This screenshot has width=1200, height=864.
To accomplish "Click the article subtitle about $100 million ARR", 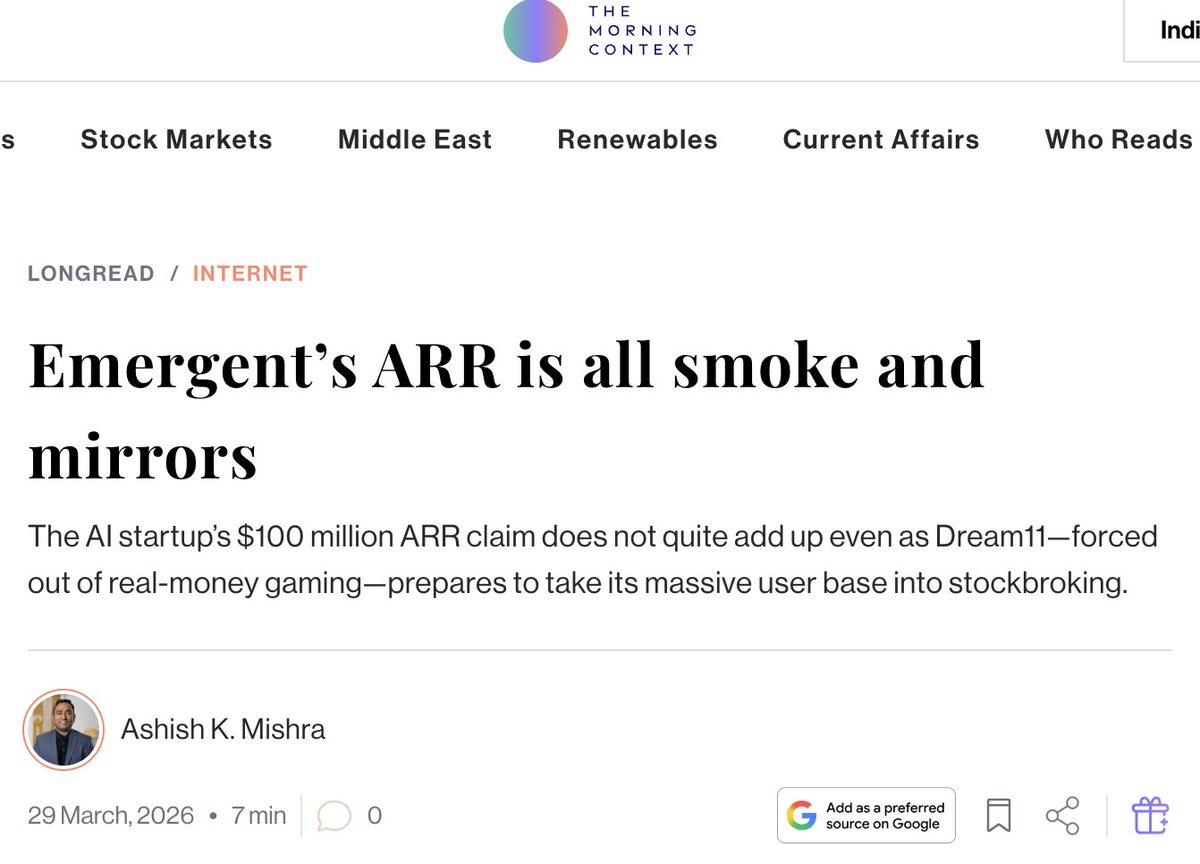I will (x=592, y=560).
